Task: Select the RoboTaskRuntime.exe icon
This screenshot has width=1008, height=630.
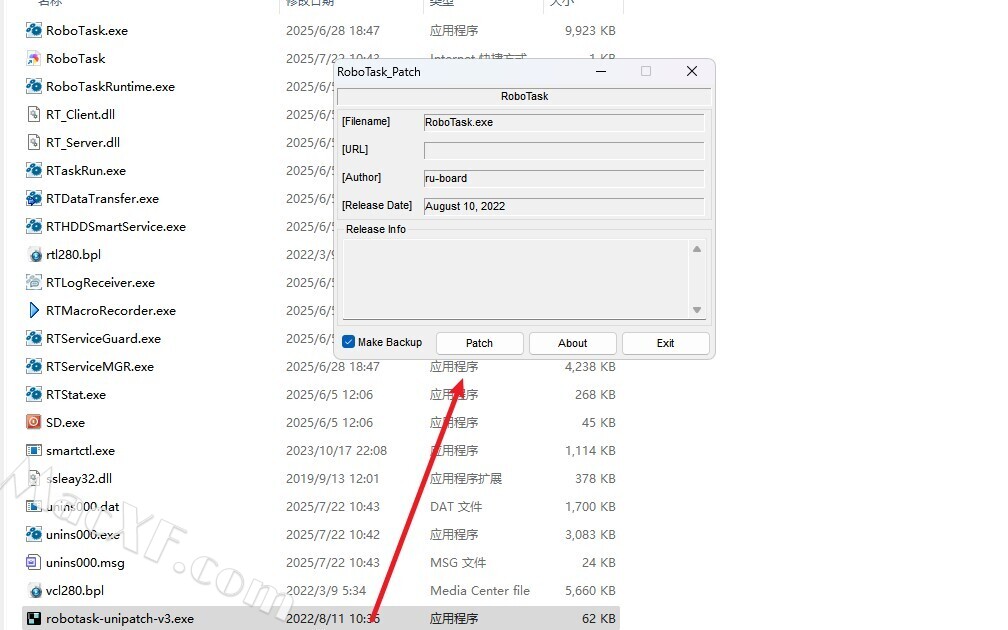Action: pyautogui.click(x=33, y=86)
